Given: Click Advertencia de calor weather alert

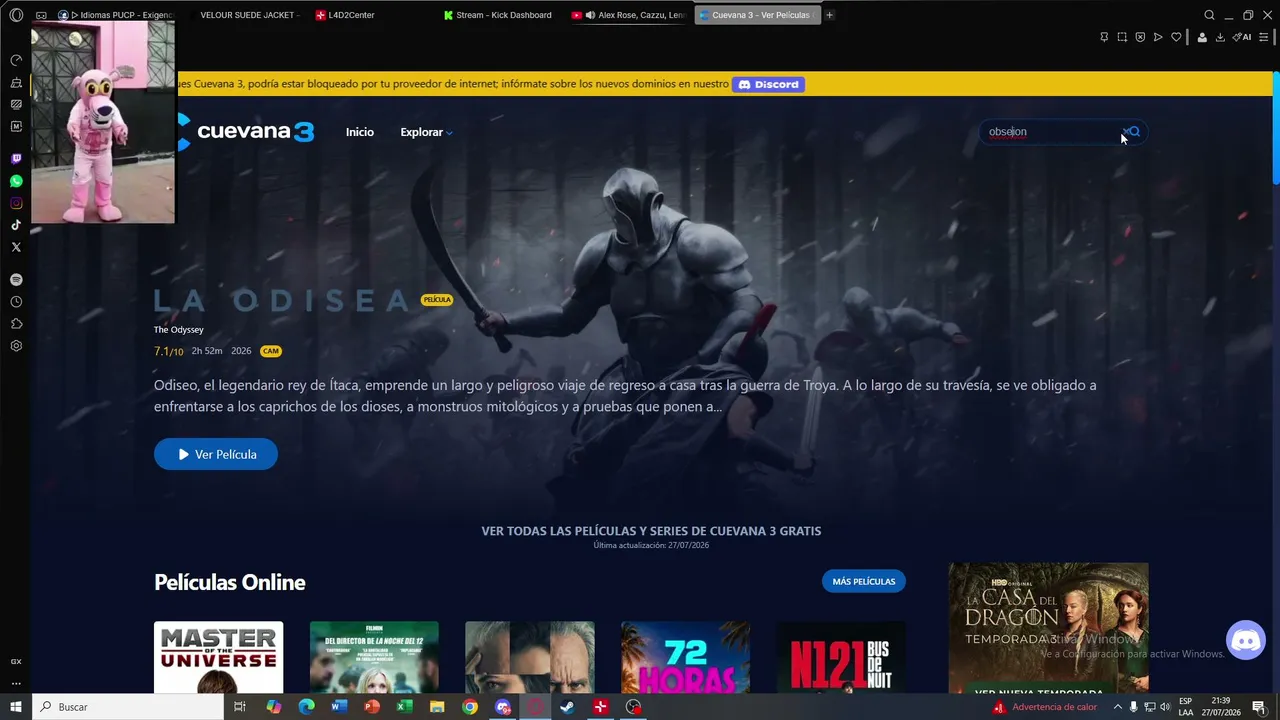Looking at the screenshot, I should tap(1044, 707).
